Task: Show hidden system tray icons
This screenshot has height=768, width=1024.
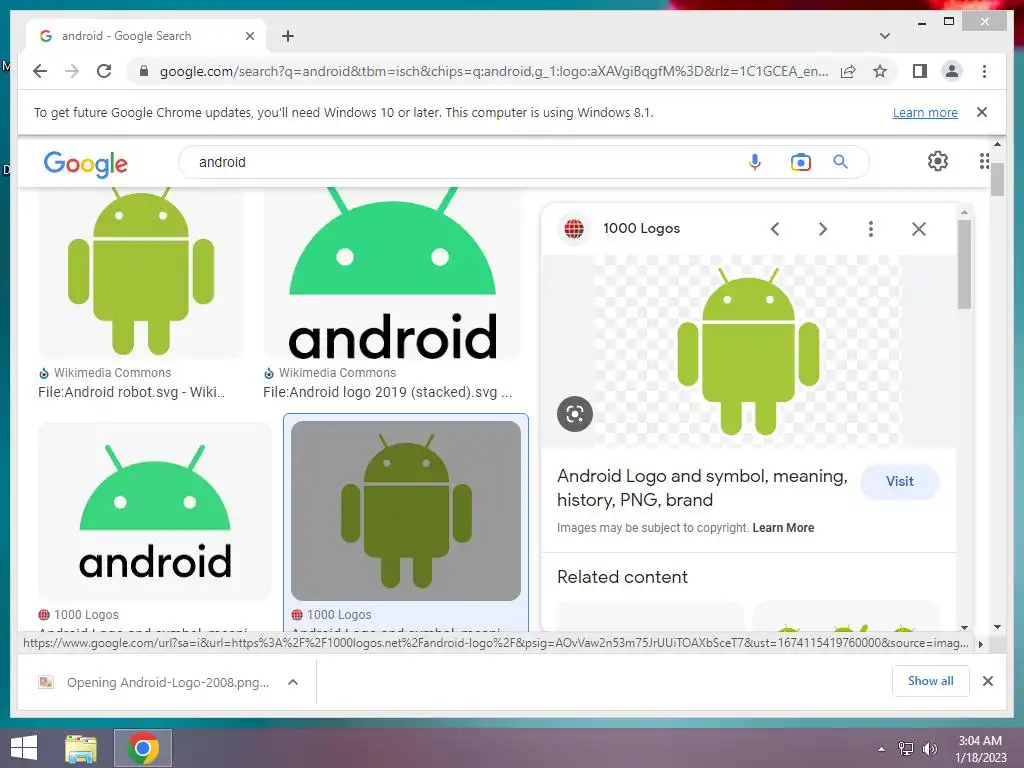Action: (x=882, y=749)
